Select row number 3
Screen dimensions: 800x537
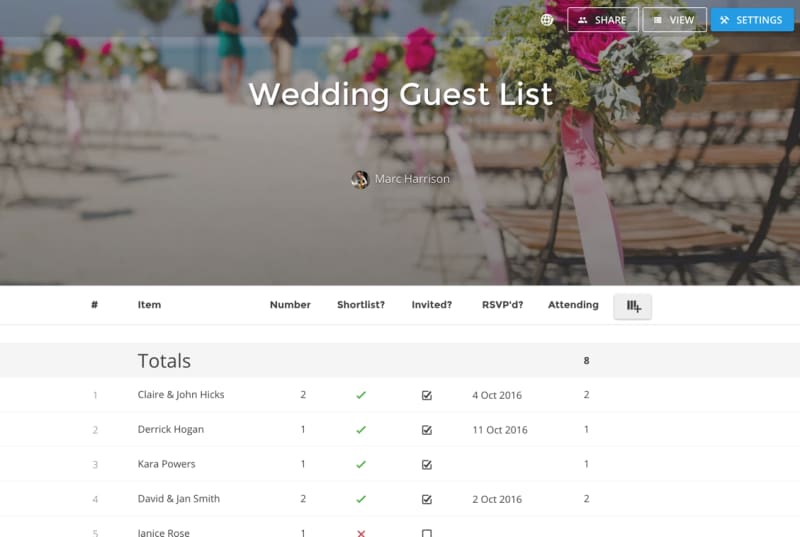(x=95, y=465)
